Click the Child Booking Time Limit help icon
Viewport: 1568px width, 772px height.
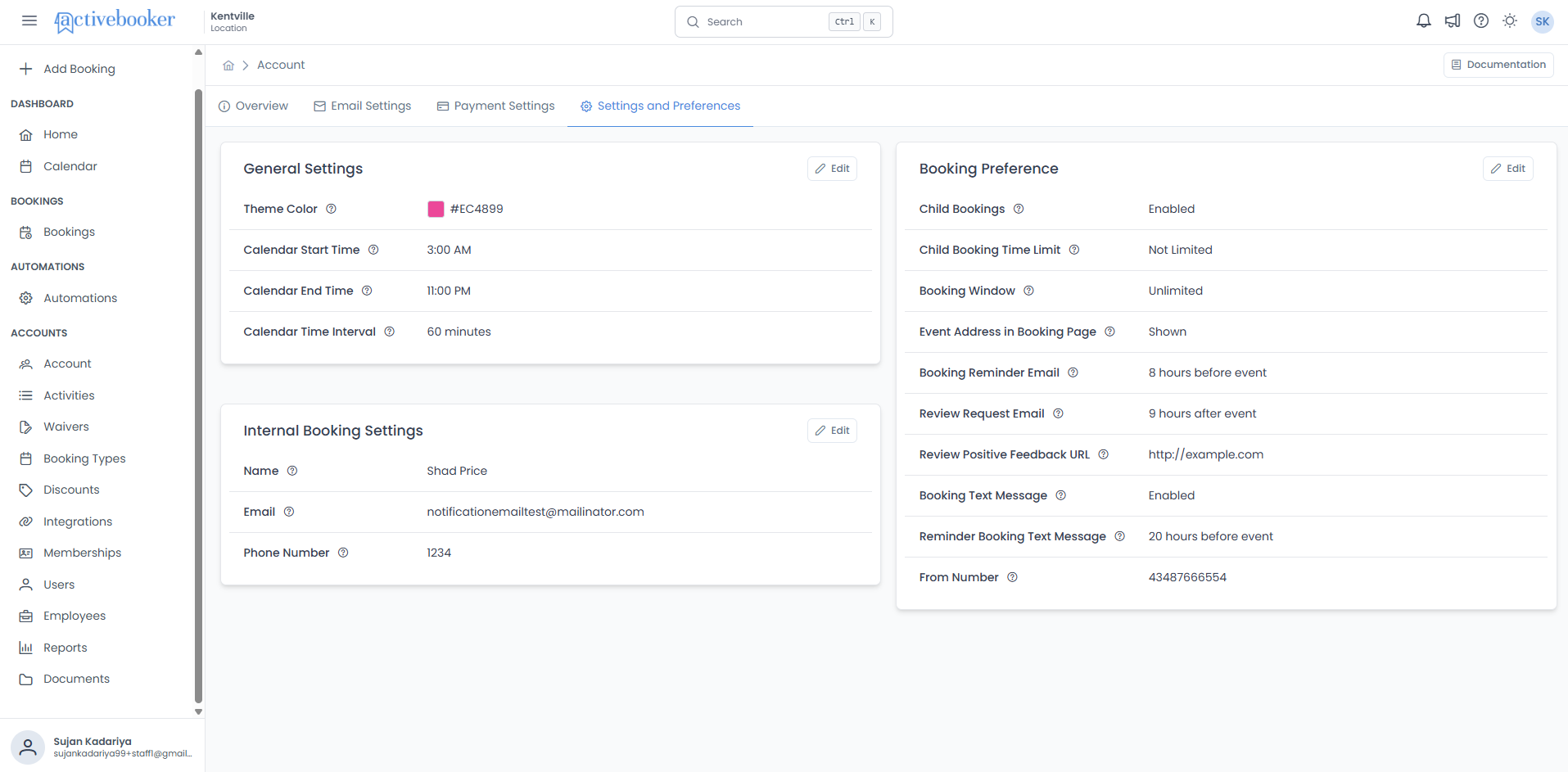click(1074, 250)
